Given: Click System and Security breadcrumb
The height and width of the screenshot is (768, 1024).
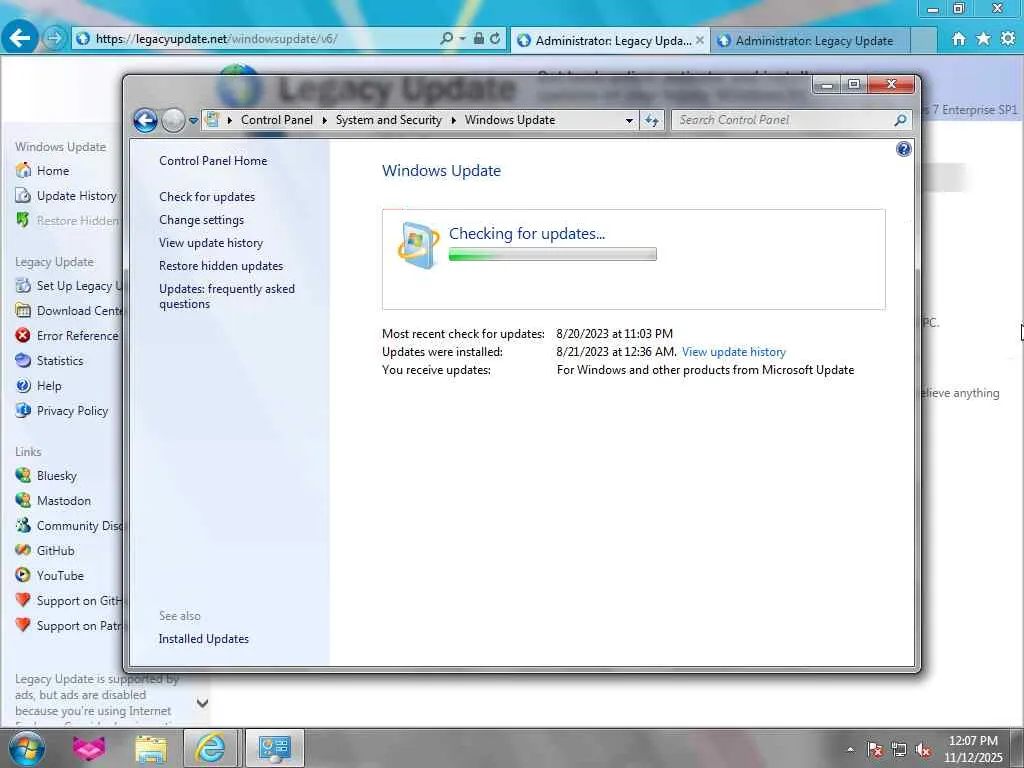Looking at the screenshot, I should [389, 120].
